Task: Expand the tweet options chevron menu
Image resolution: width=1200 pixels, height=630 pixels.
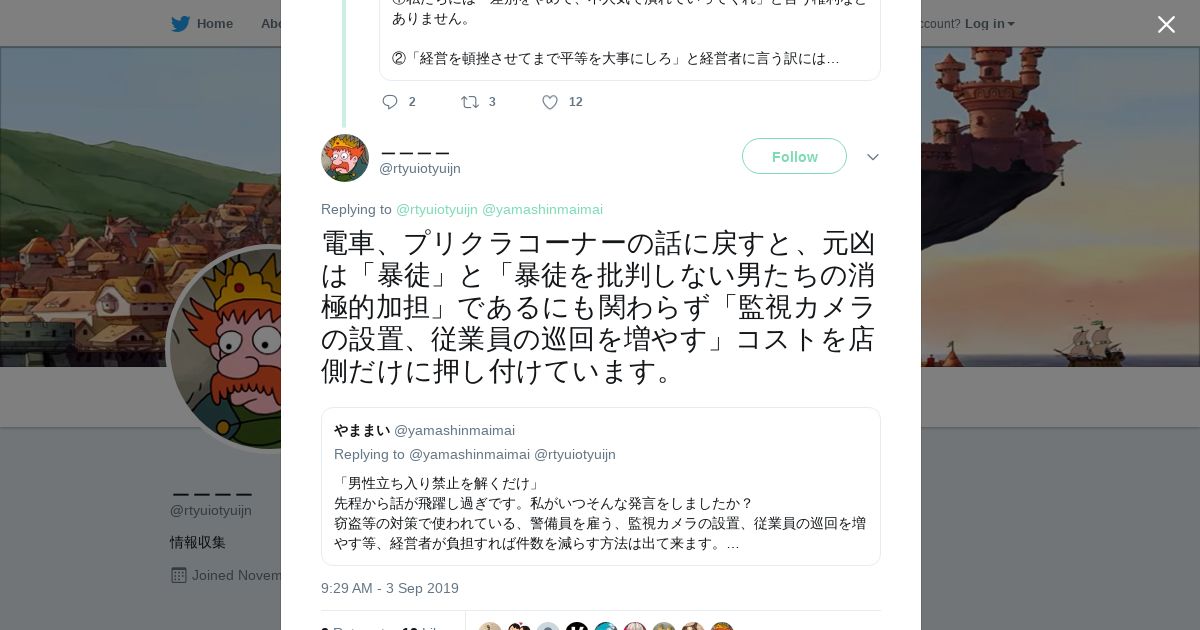Action: pyautogui.click(x=872, y=157)
